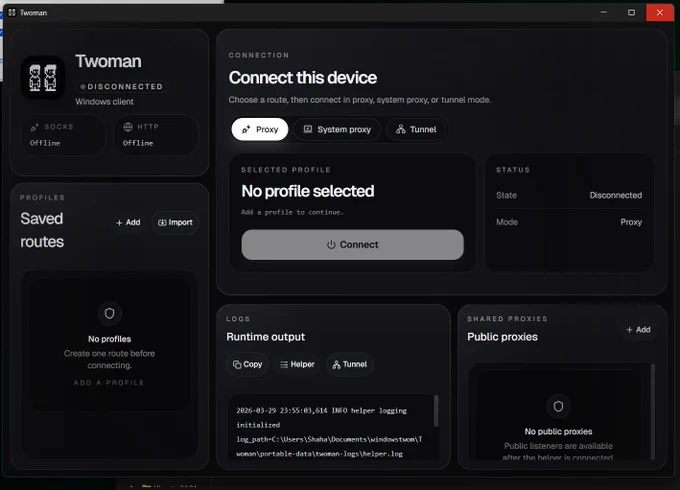The height and width of the screenshot is (490, 680).
Task: Click the shield icon in Public proxies
Action: tap(558, 406)
